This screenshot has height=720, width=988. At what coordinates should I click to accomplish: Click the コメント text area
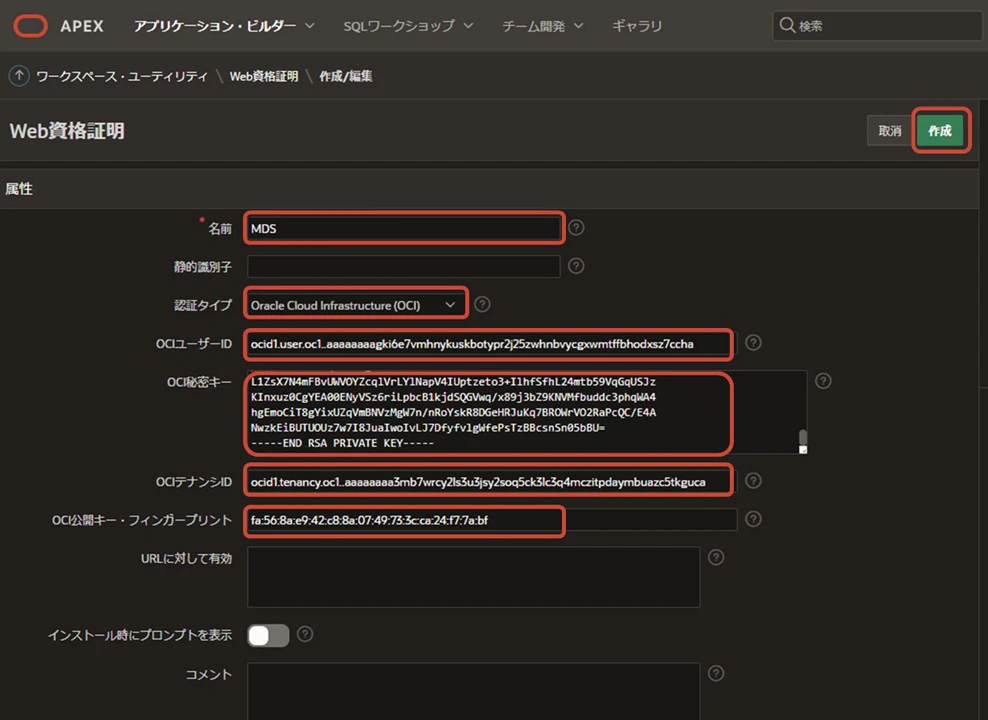[473, 691]
